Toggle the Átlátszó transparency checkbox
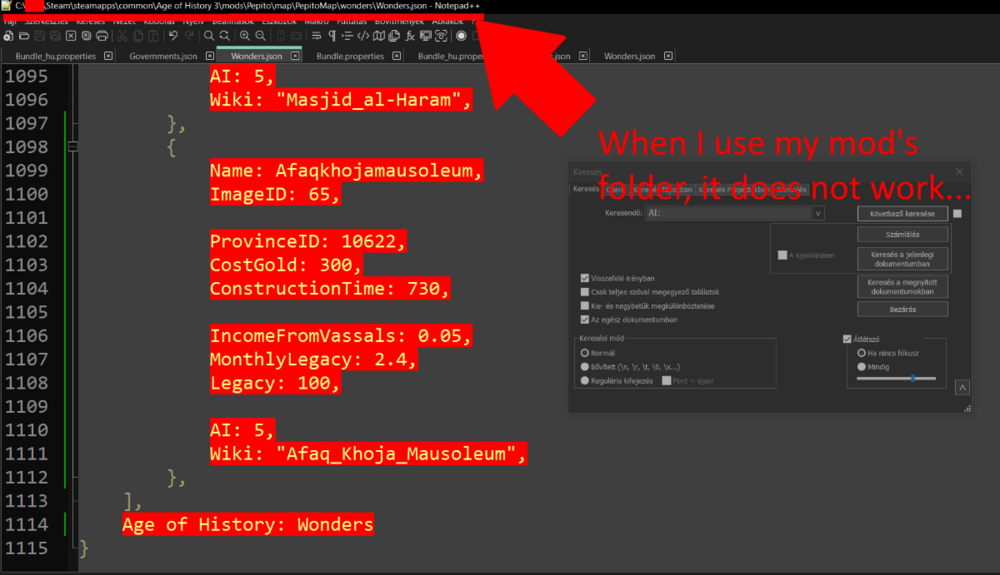Image resolution: width=1000 pixels, height=575 pixels. [847, 339]
